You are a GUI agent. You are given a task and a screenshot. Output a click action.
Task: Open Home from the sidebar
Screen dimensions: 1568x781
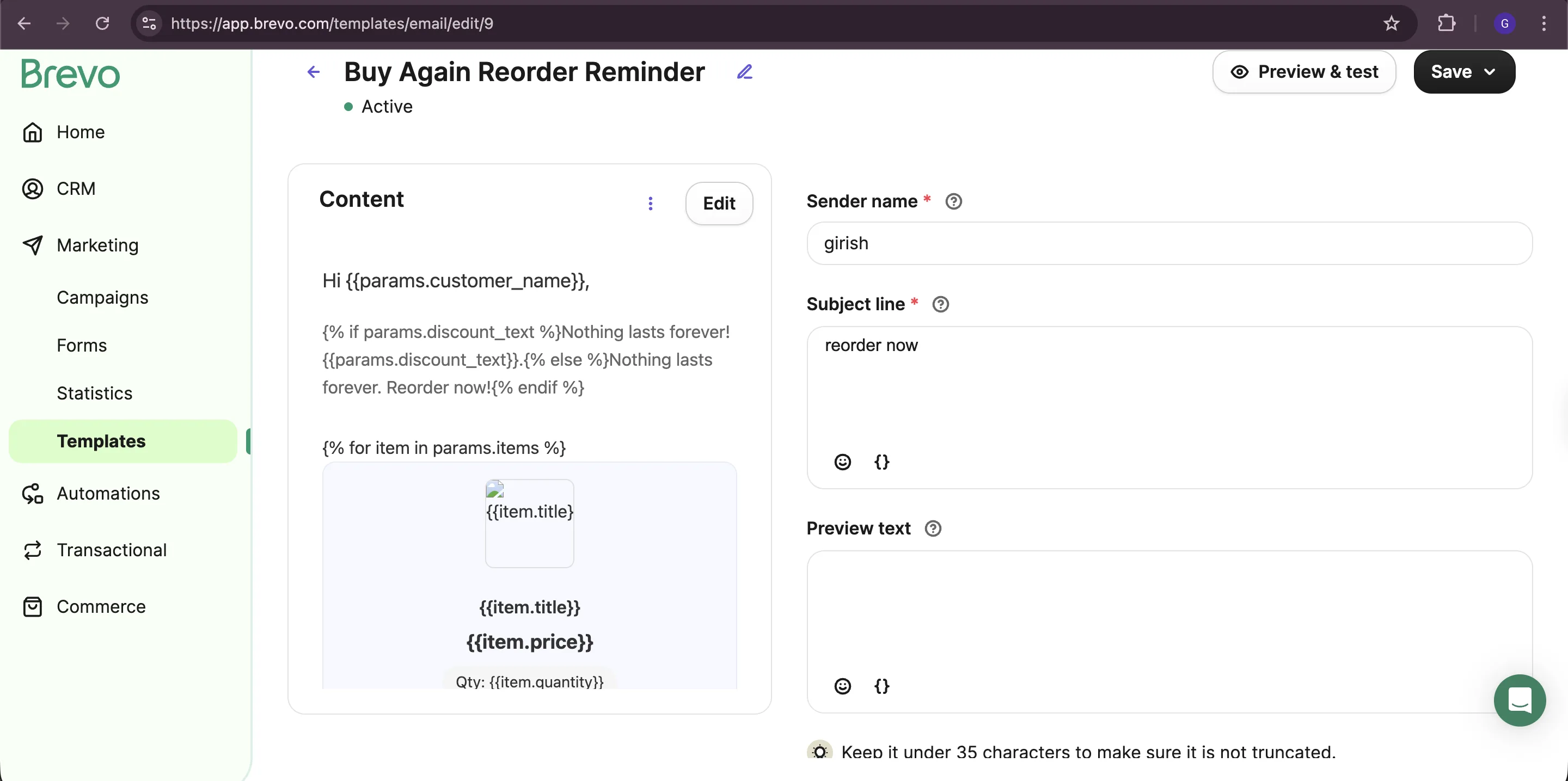(81, 132)
